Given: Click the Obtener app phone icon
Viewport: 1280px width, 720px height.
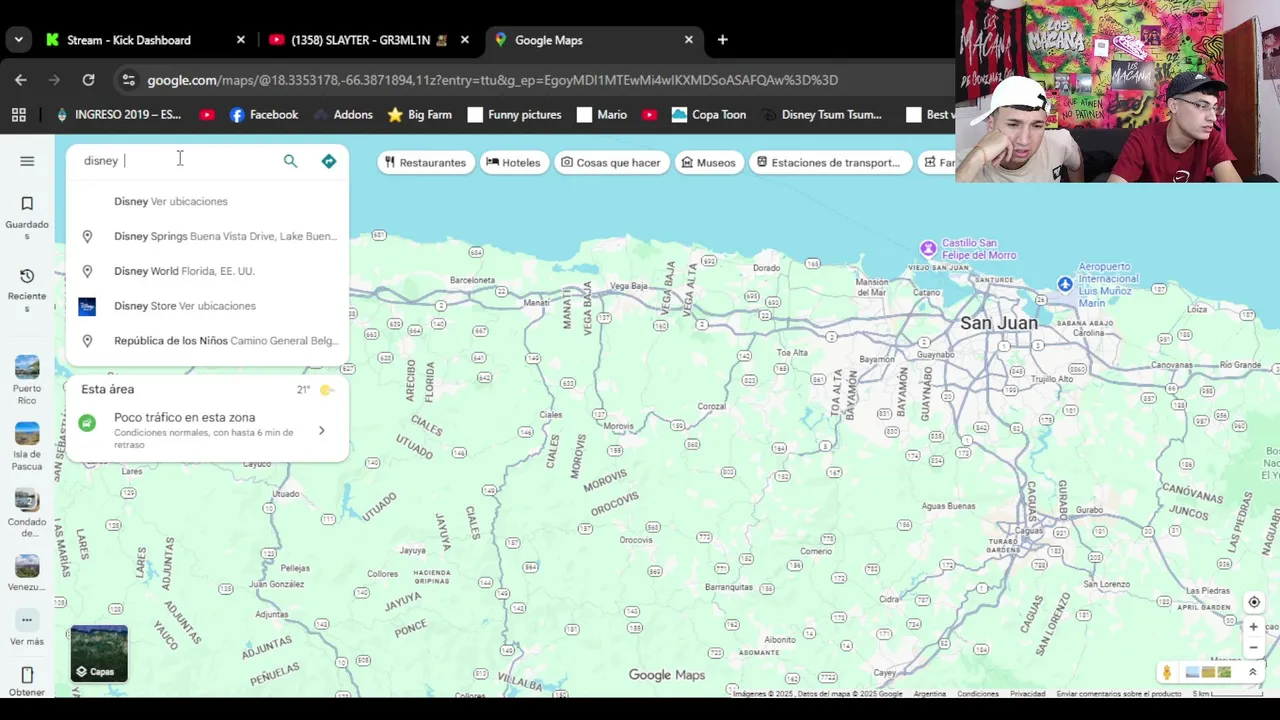Looking at the screenshot, I should pyautogui.click(x=27, y=675).
